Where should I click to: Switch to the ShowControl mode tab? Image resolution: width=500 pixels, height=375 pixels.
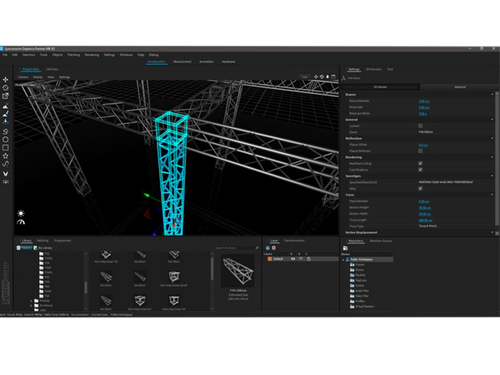pyautogui.click(x=182, y=62)
